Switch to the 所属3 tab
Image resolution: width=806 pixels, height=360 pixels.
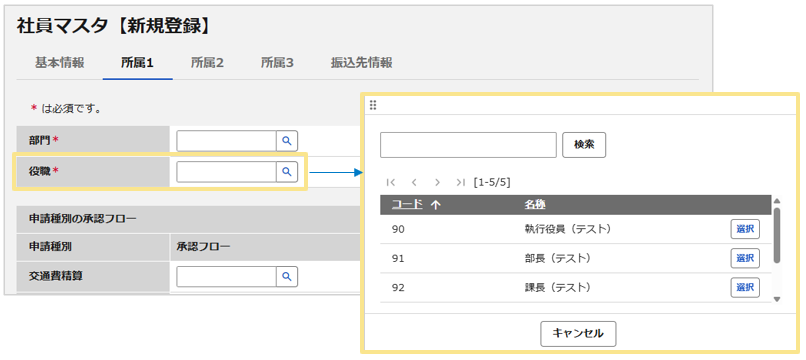[x=277, y=63]
